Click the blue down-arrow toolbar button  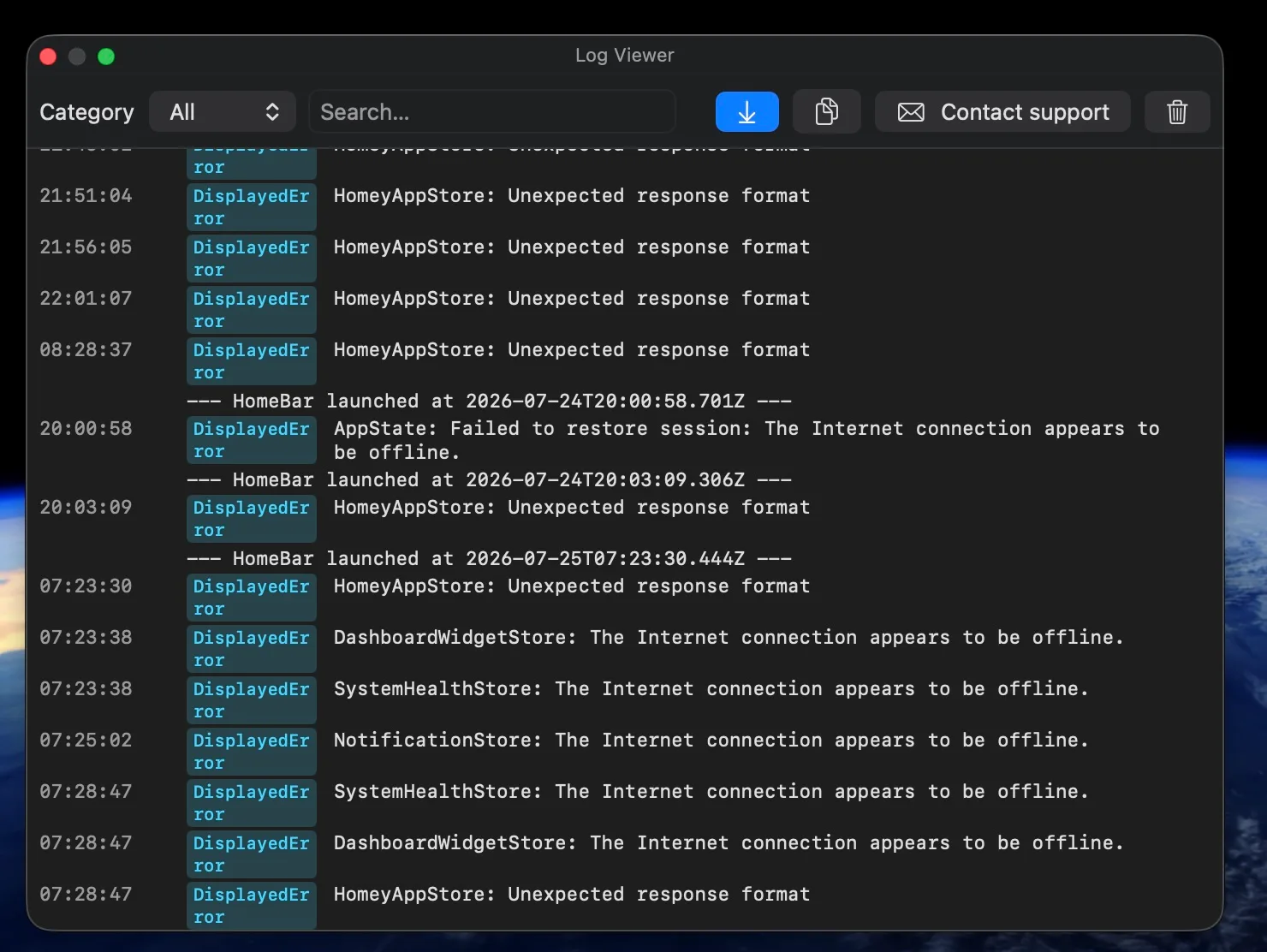[747, 112]
